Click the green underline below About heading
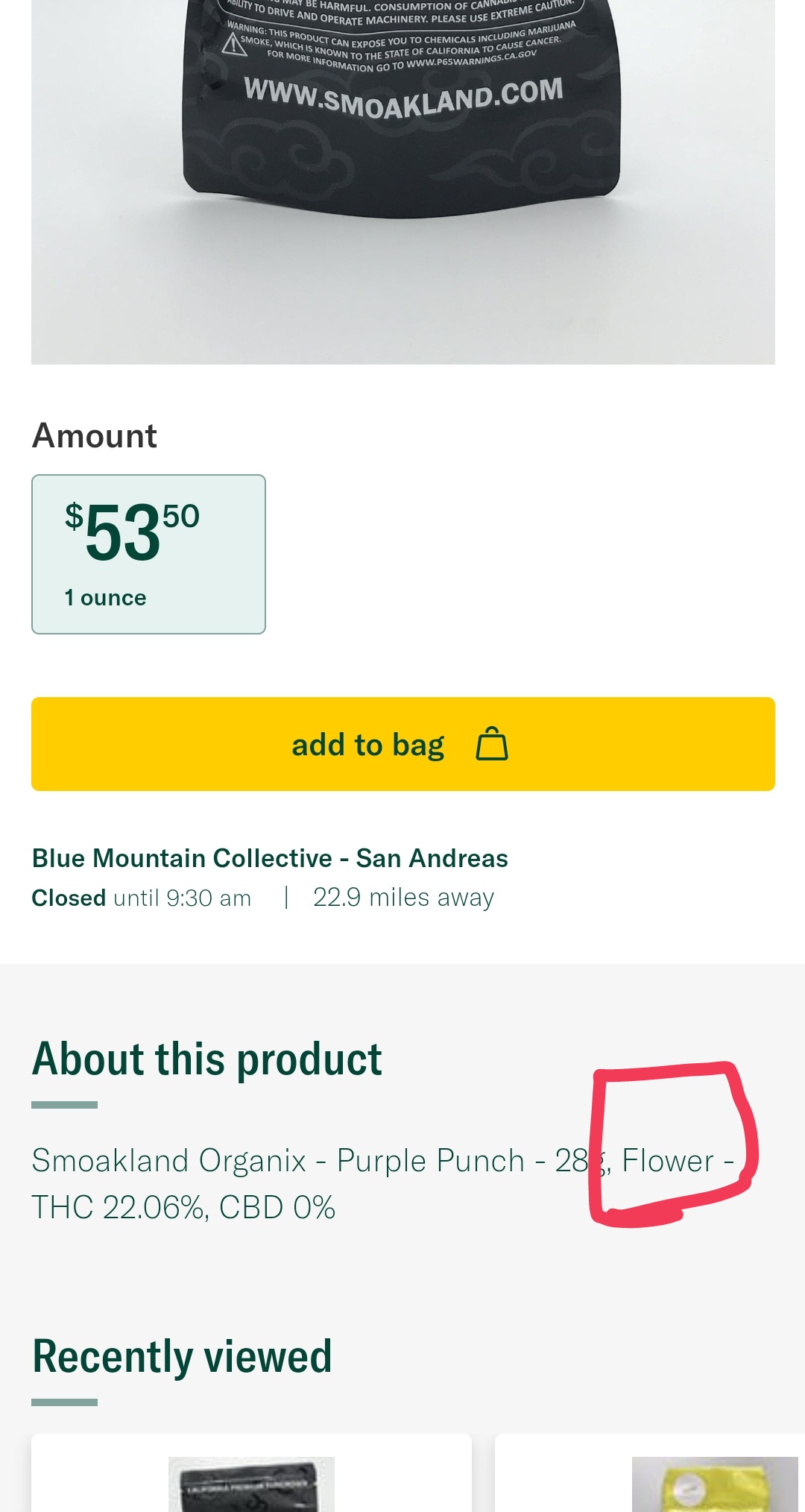Viewport: 805px width, 1512px height. click(x=64, y=1105)
